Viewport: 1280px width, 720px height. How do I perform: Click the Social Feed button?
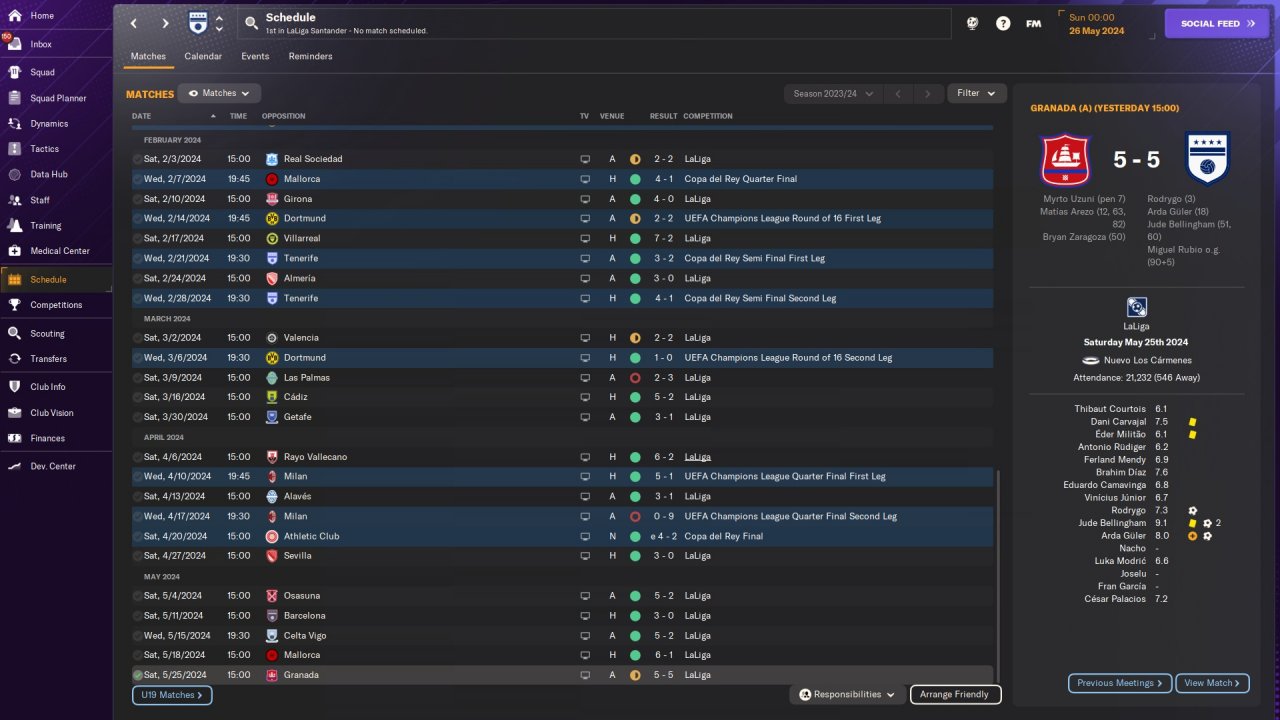coord(1217,23)
